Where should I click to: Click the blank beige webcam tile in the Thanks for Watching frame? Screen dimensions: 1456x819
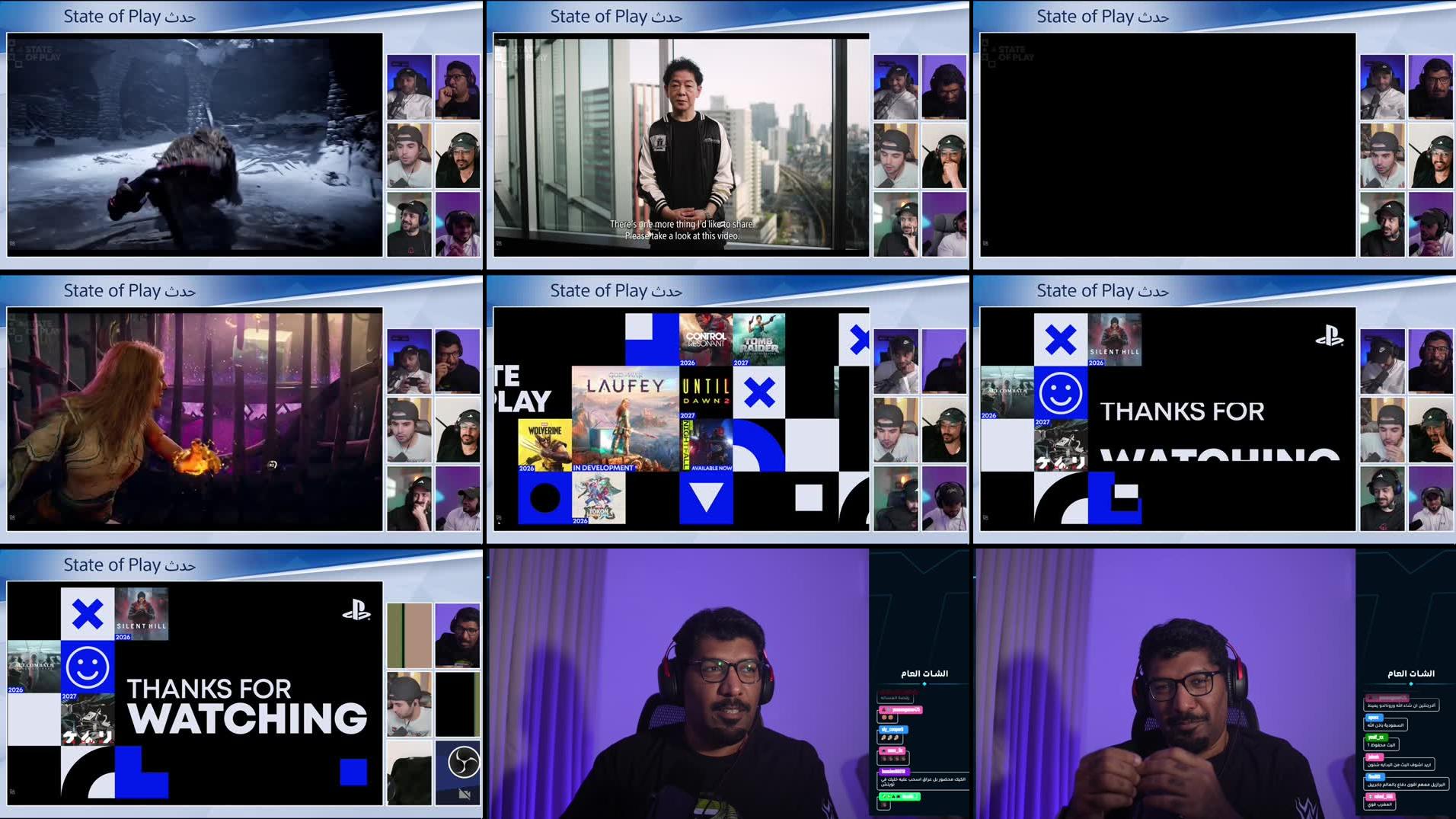click(x=410, y=635)
